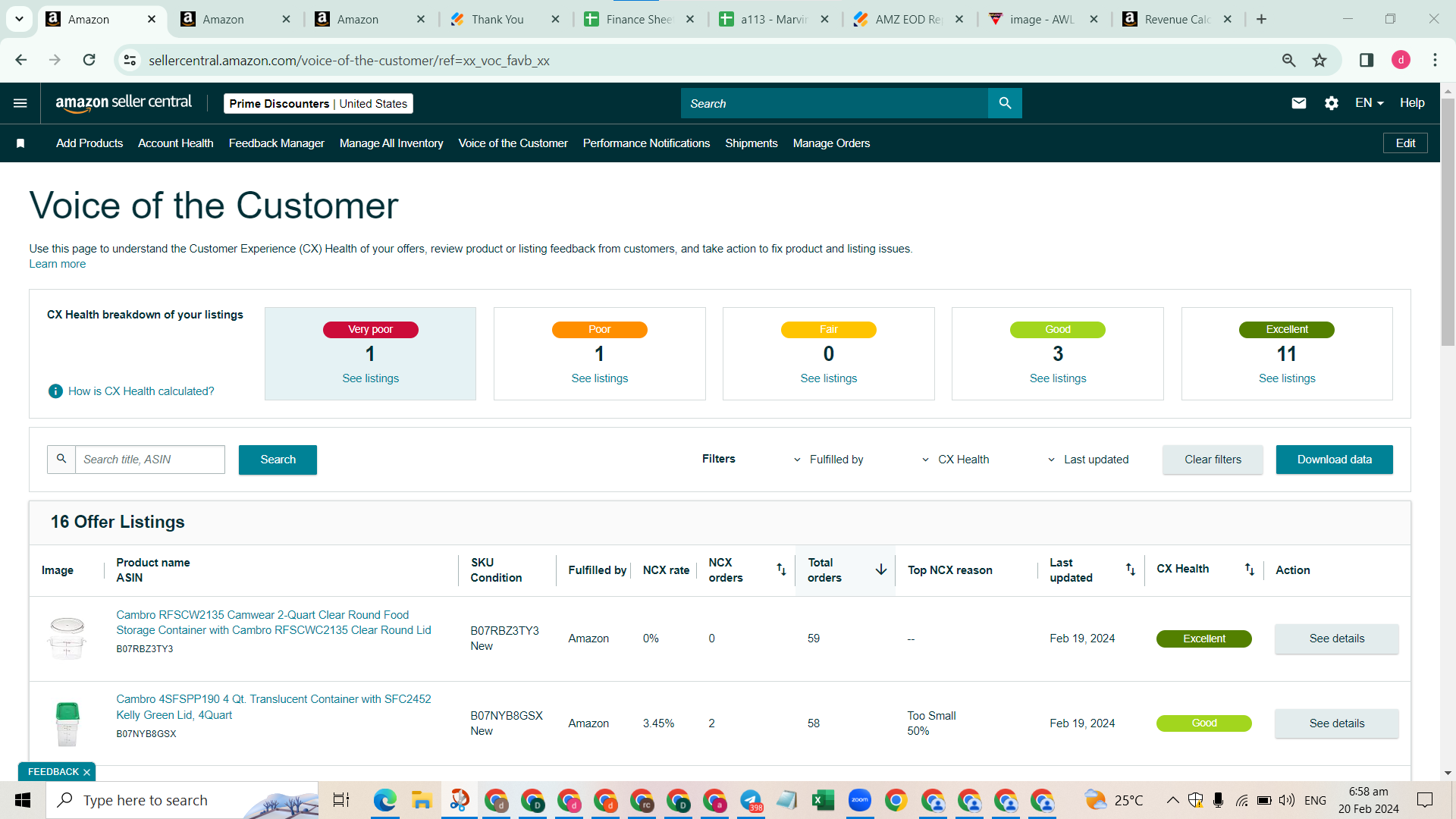Click the info icon beside CX Health calculation

(x=55, y=391)
